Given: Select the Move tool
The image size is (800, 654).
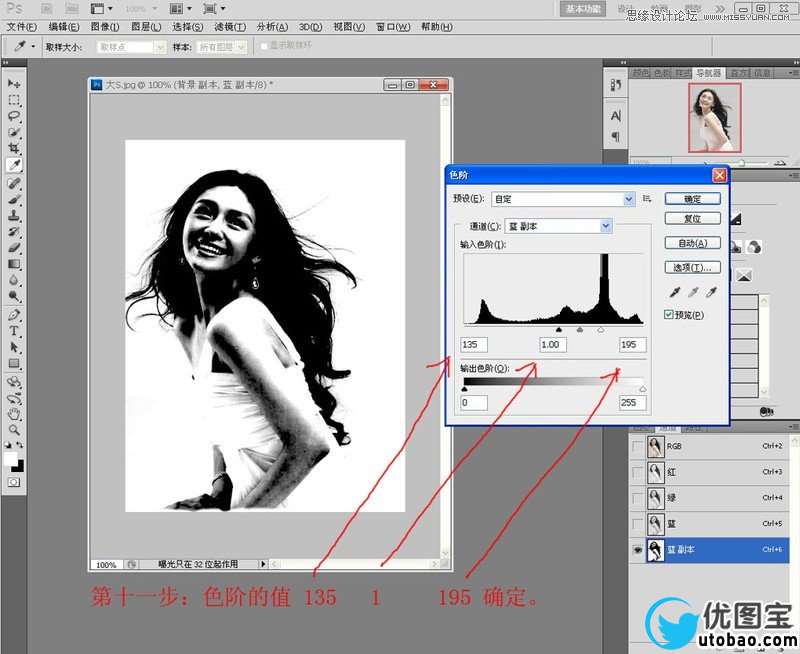Looking at the screenshot, I should (14, 83).
